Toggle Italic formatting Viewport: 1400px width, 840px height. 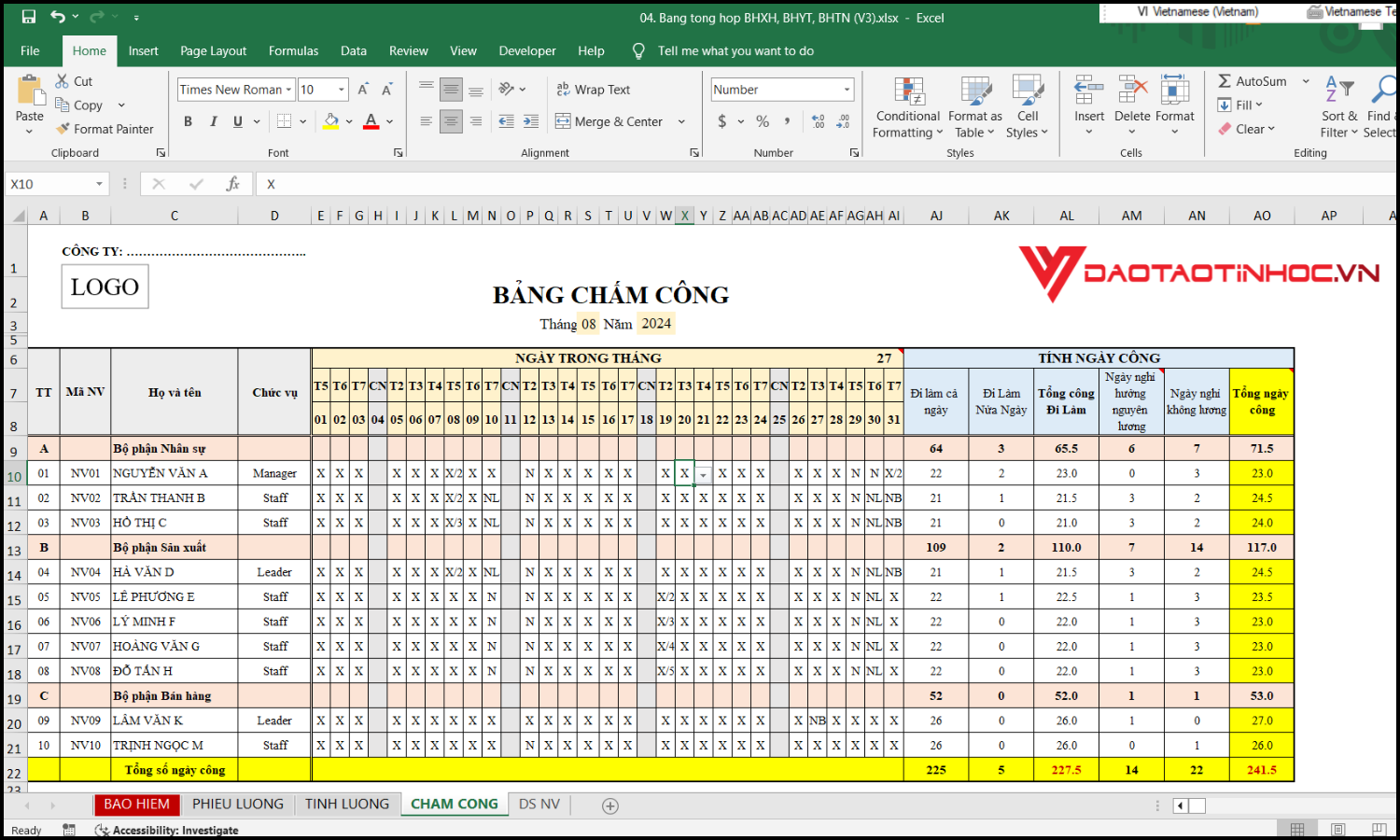(213, 121)
